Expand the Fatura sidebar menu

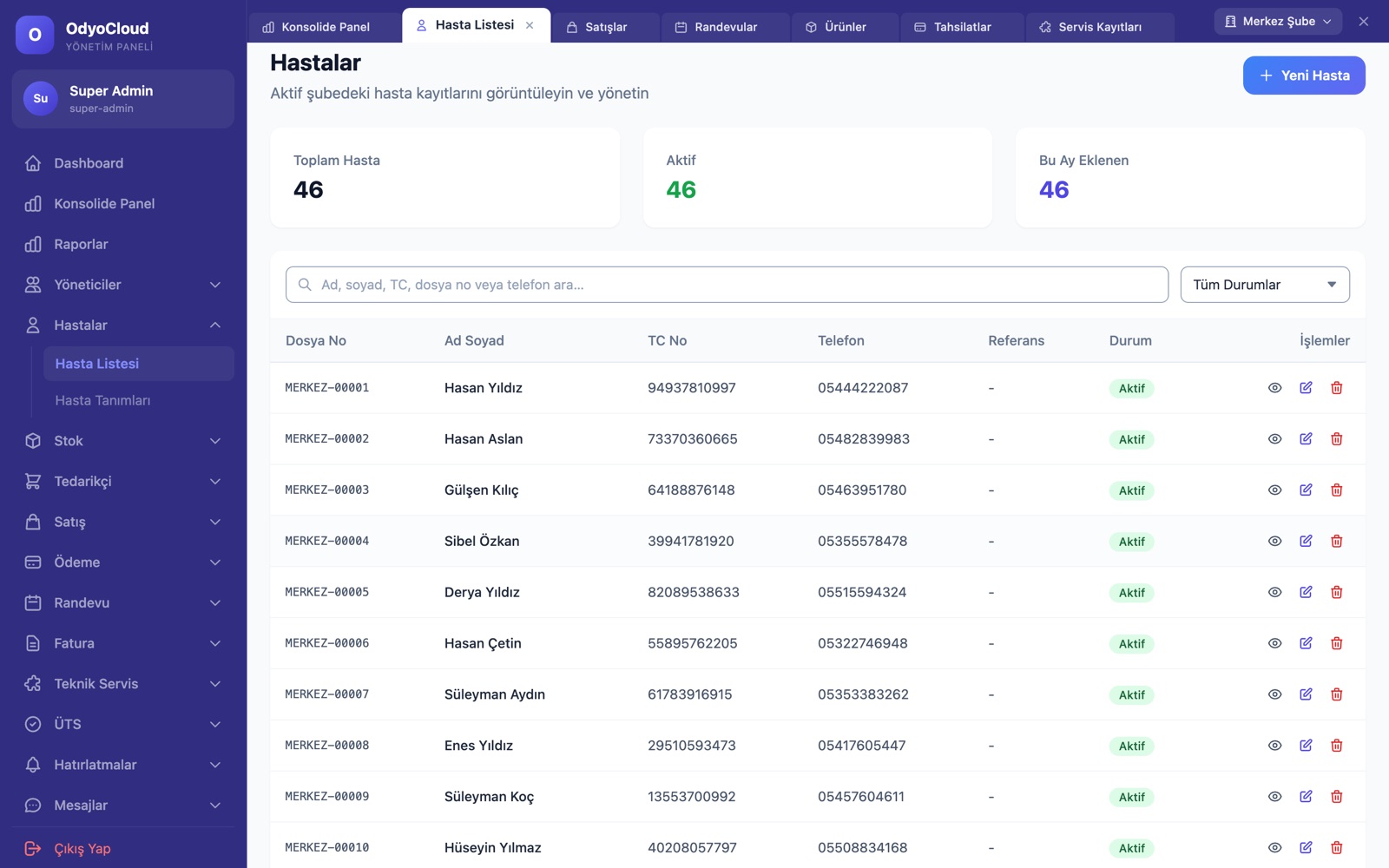tap(123, 643)
